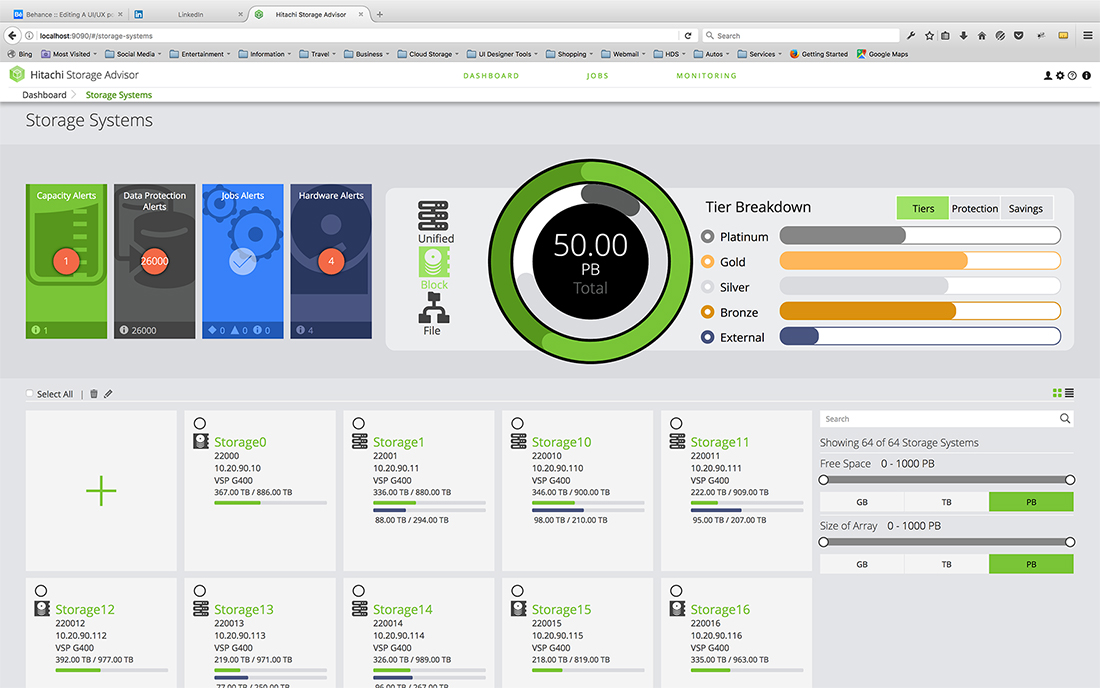Select the Storage13 radio button

200,591
